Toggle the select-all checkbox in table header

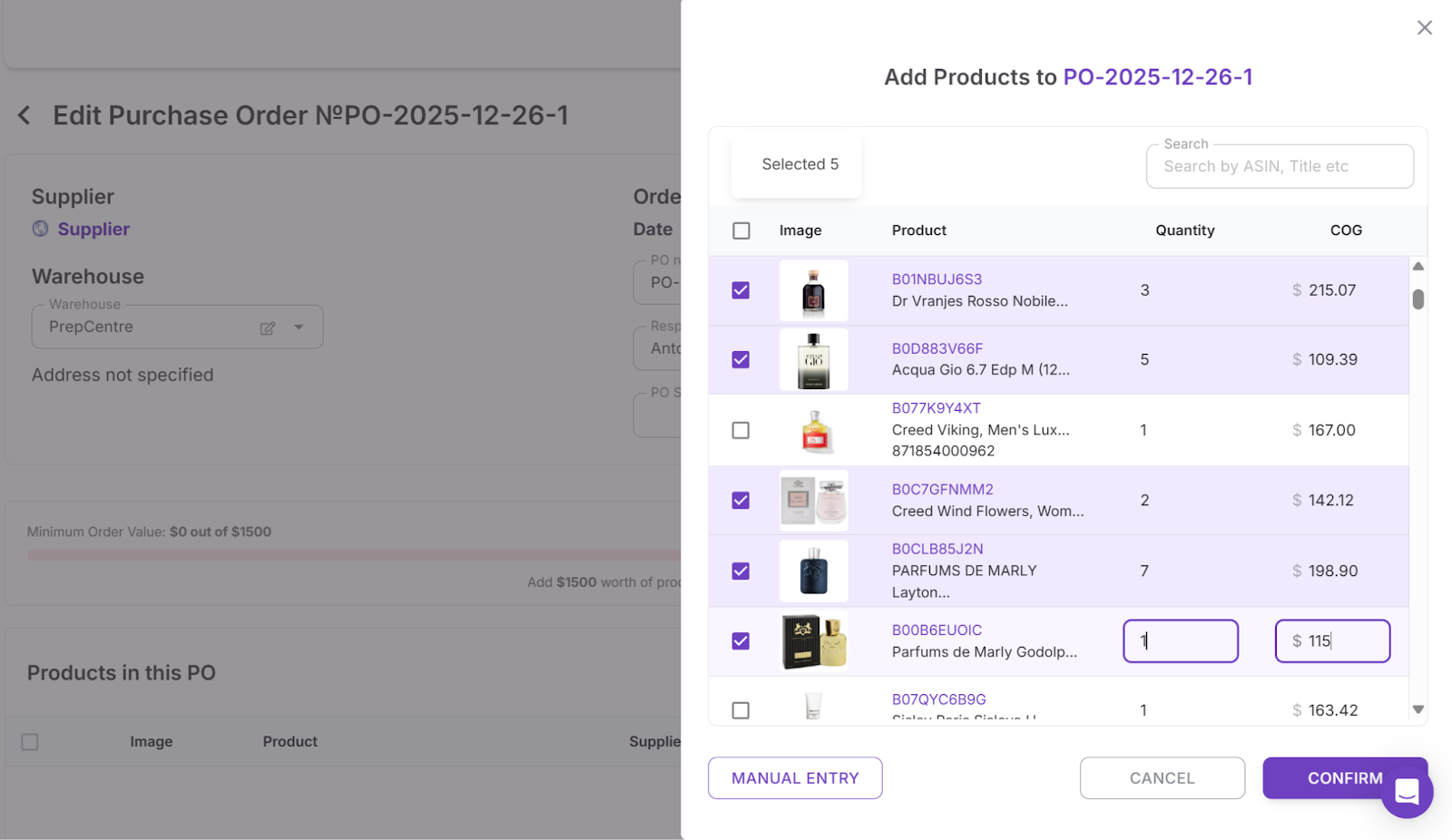tap(741, 230)
